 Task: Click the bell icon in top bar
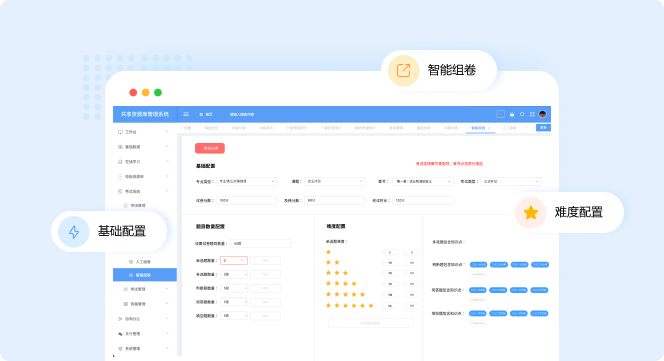click(522, 114)
